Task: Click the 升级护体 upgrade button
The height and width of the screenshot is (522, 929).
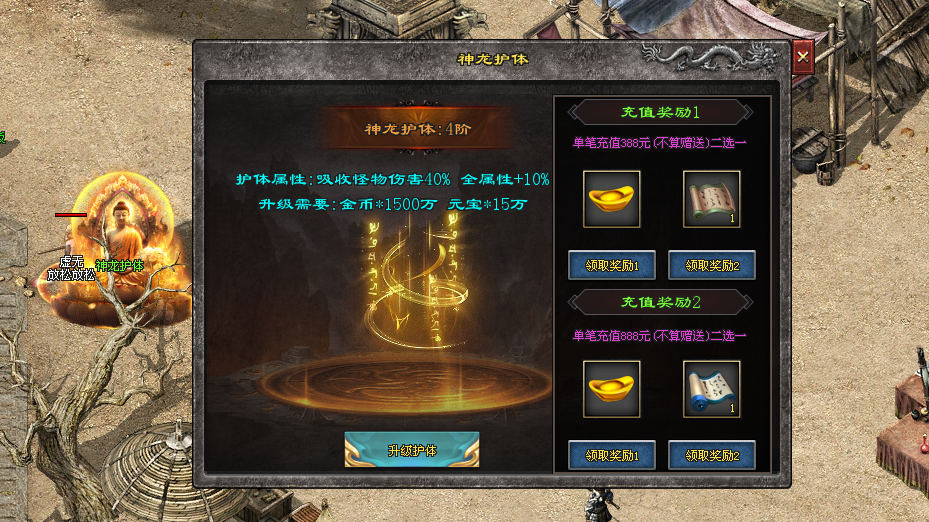Action: click(412, 450)
